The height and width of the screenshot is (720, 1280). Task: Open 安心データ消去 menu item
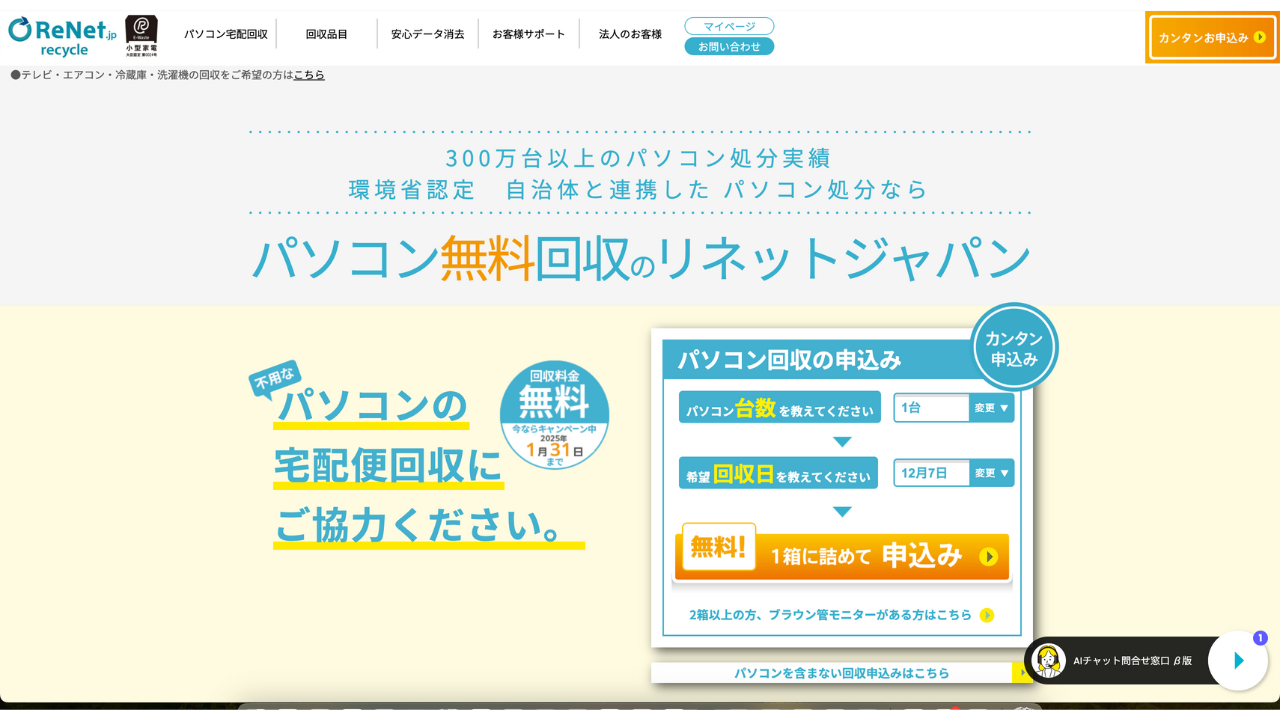pyautogui.click(x=428, y=34)
